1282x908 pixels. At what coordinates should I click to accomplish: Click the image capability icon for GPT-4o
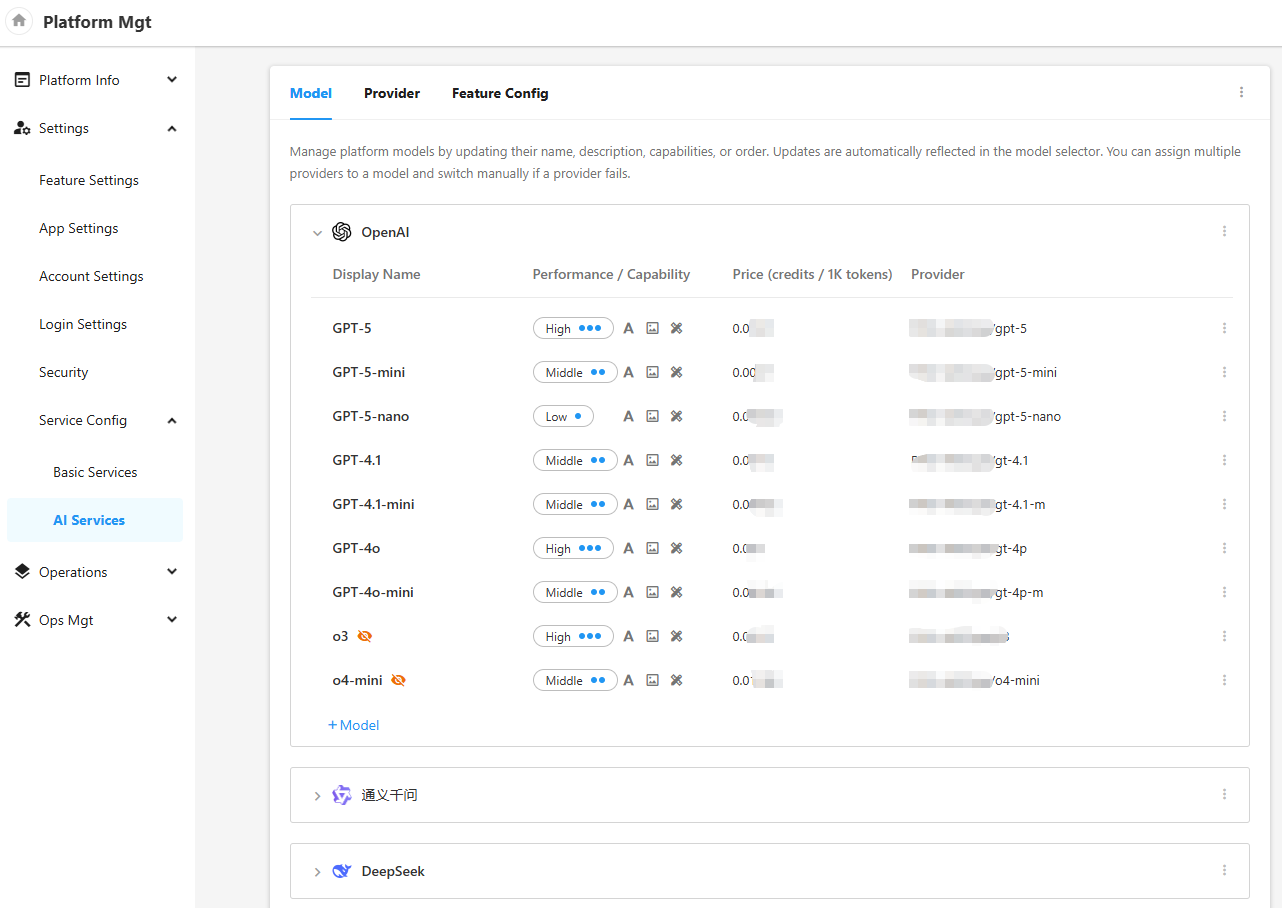pos(652,548)
